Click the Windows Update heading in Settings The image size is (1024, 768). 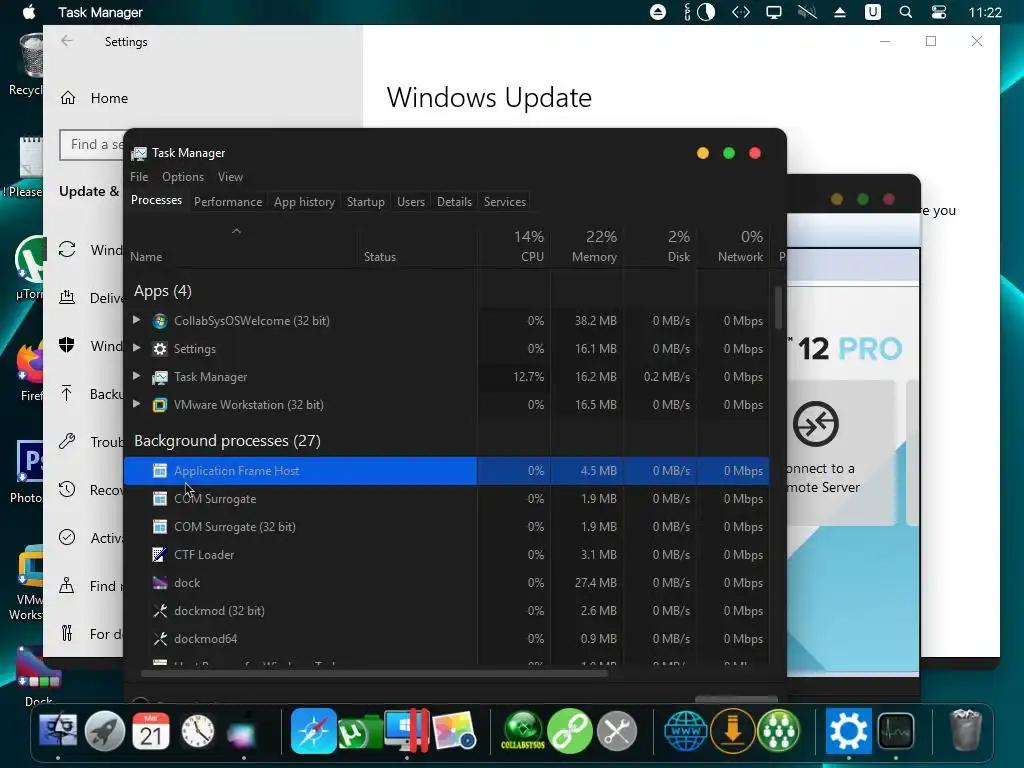tap(489, 98)
